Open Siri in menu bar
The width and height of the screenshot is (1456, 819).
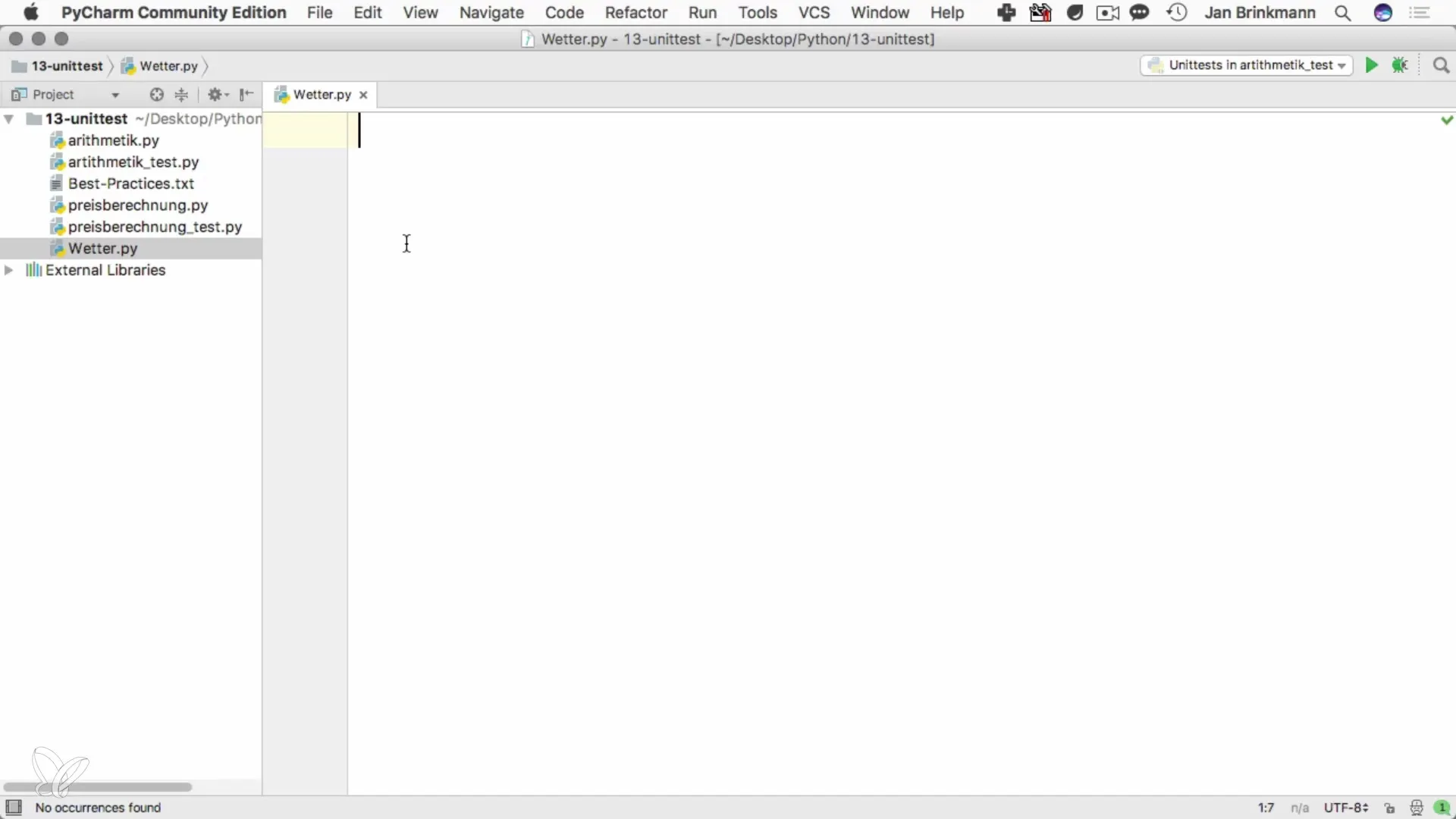[x=1383, y=13]
